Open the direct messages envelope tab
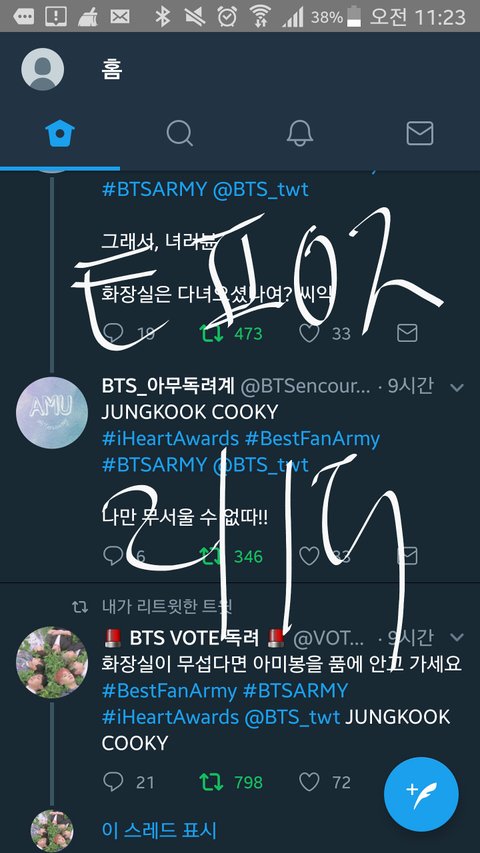The image size is (480, 853). (x=420, y=133)
